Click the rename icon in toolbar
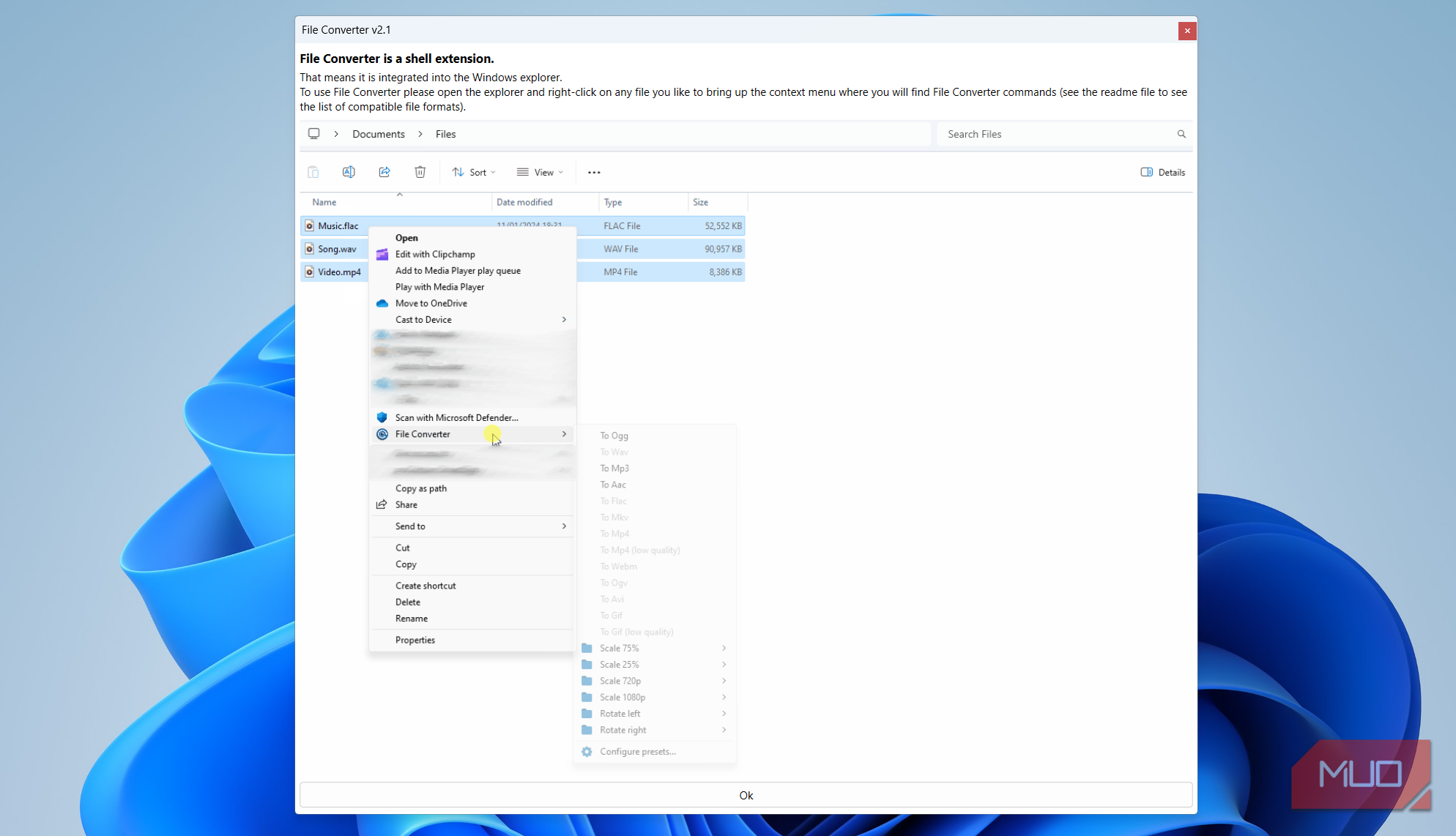Viewport: 1456px width, 836px height. tap(349, 172)
